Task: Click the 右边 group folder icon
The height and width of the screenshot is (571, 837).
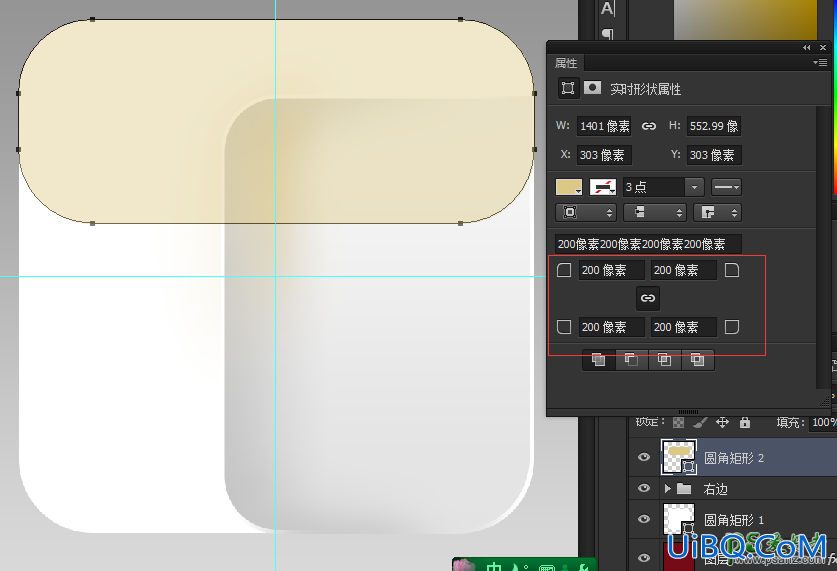Action: 684,488
